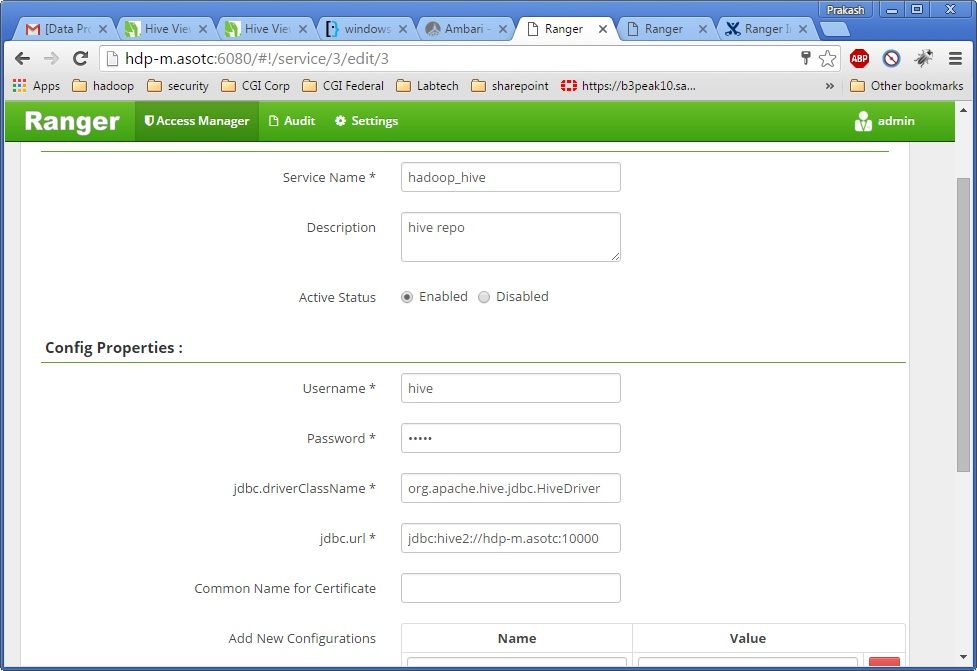Click the Password field
Image resolution: width=977 pixels, height=671 pixels.
click(x=510, y=438)
